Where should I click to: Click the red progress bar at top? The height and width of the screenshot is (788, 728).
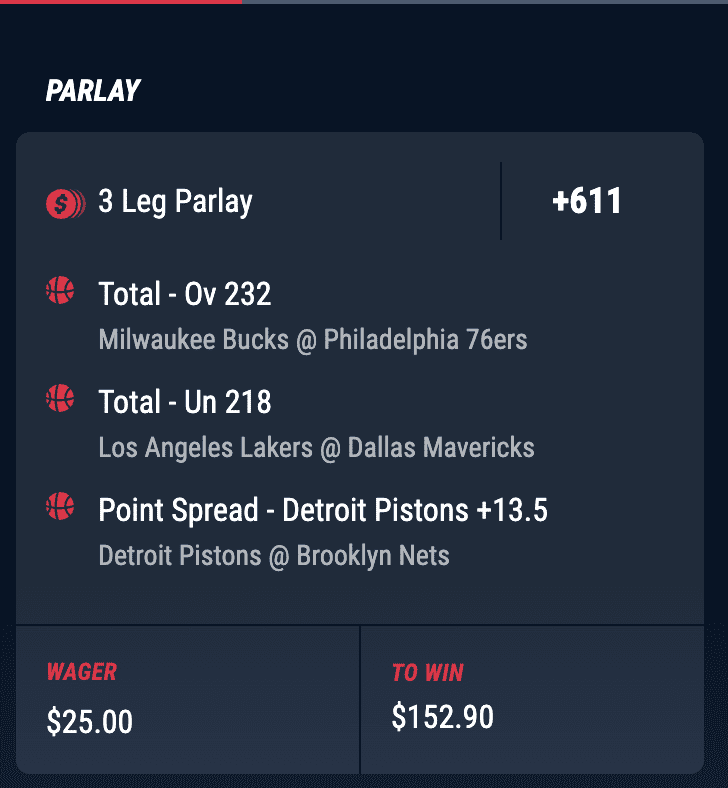121,2
